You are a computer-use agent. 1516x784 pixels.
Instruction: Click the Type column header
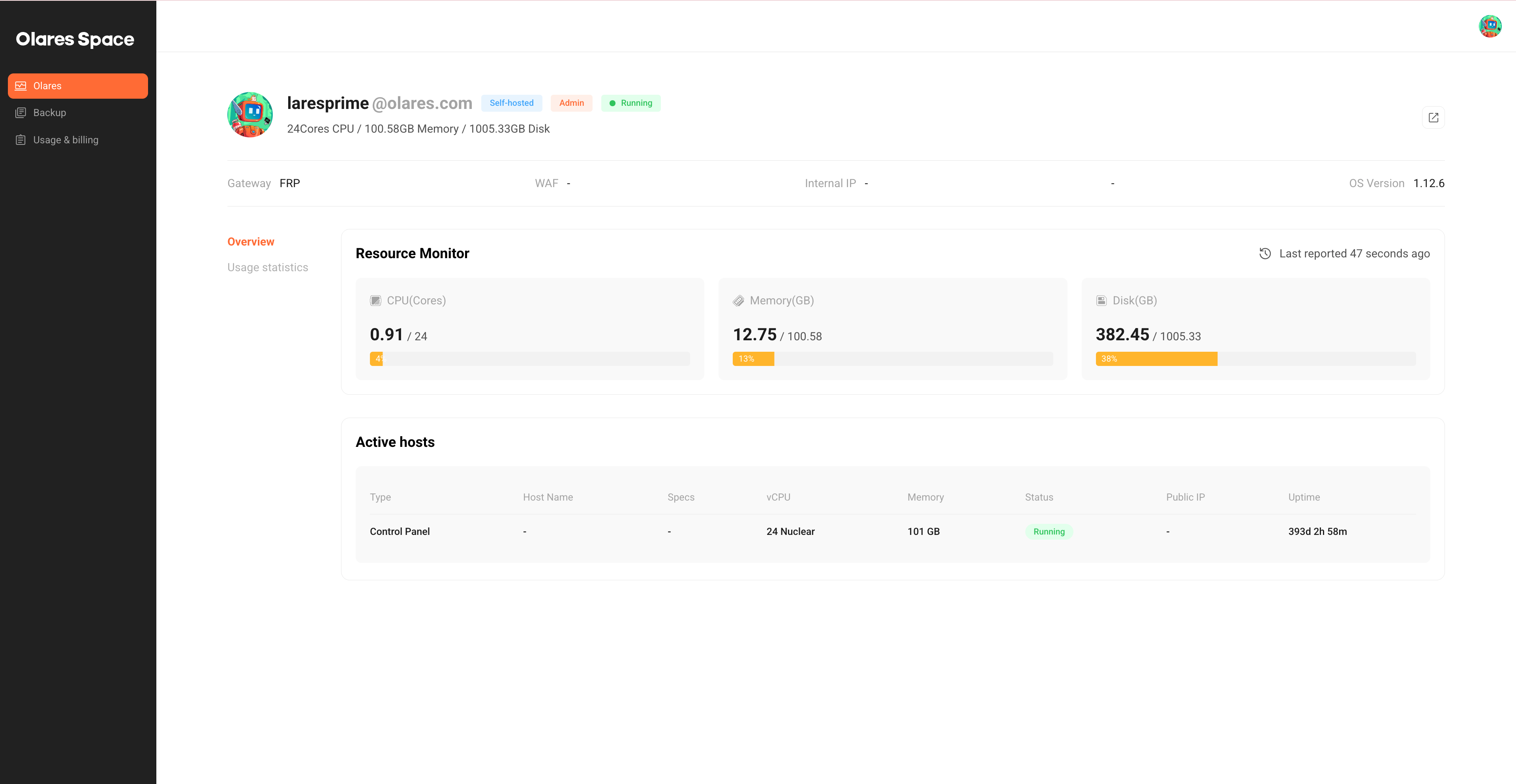[380, 497]
